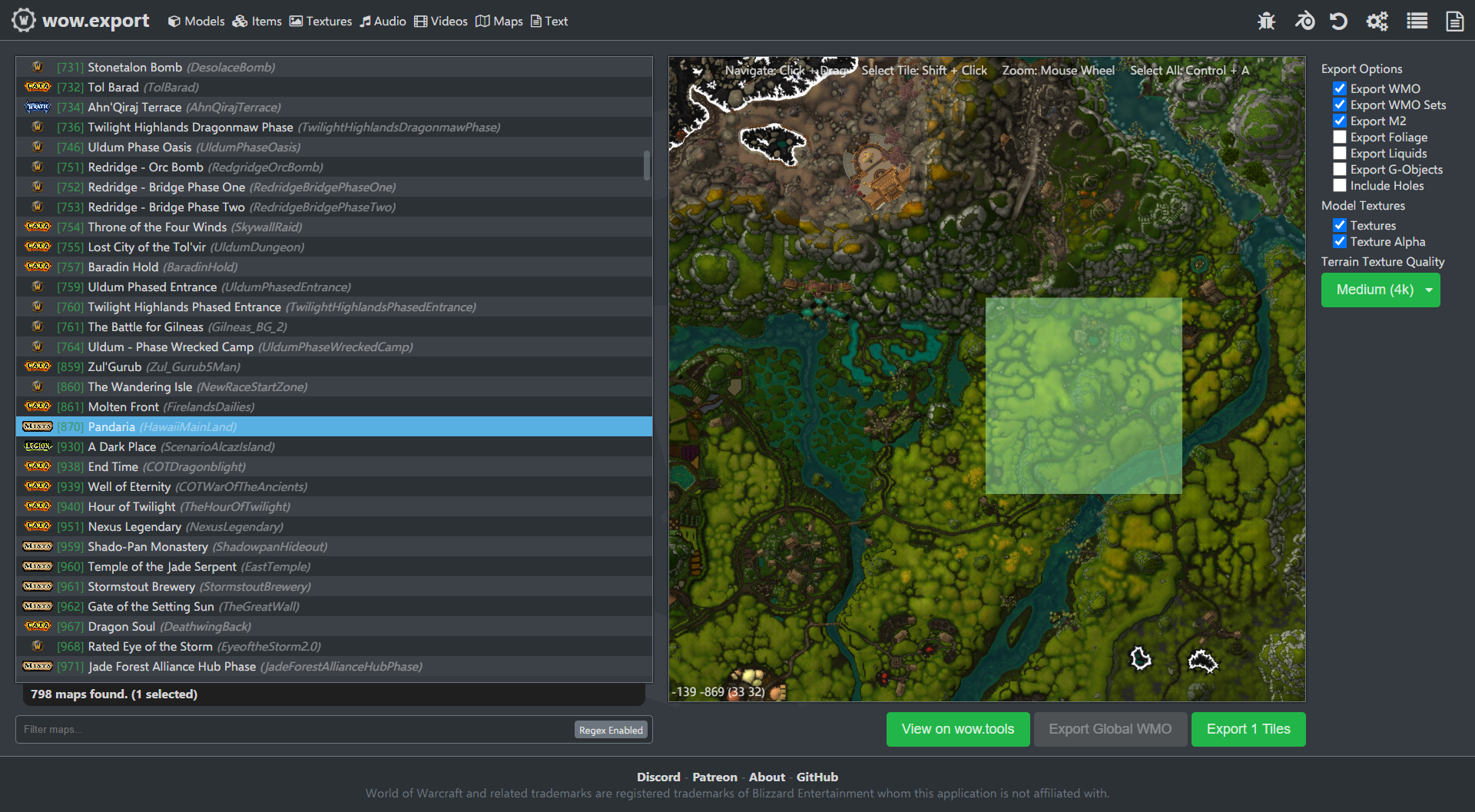Disable the Export WMO checkbox
This screenshot has width=1475, height=812.
1340,89
